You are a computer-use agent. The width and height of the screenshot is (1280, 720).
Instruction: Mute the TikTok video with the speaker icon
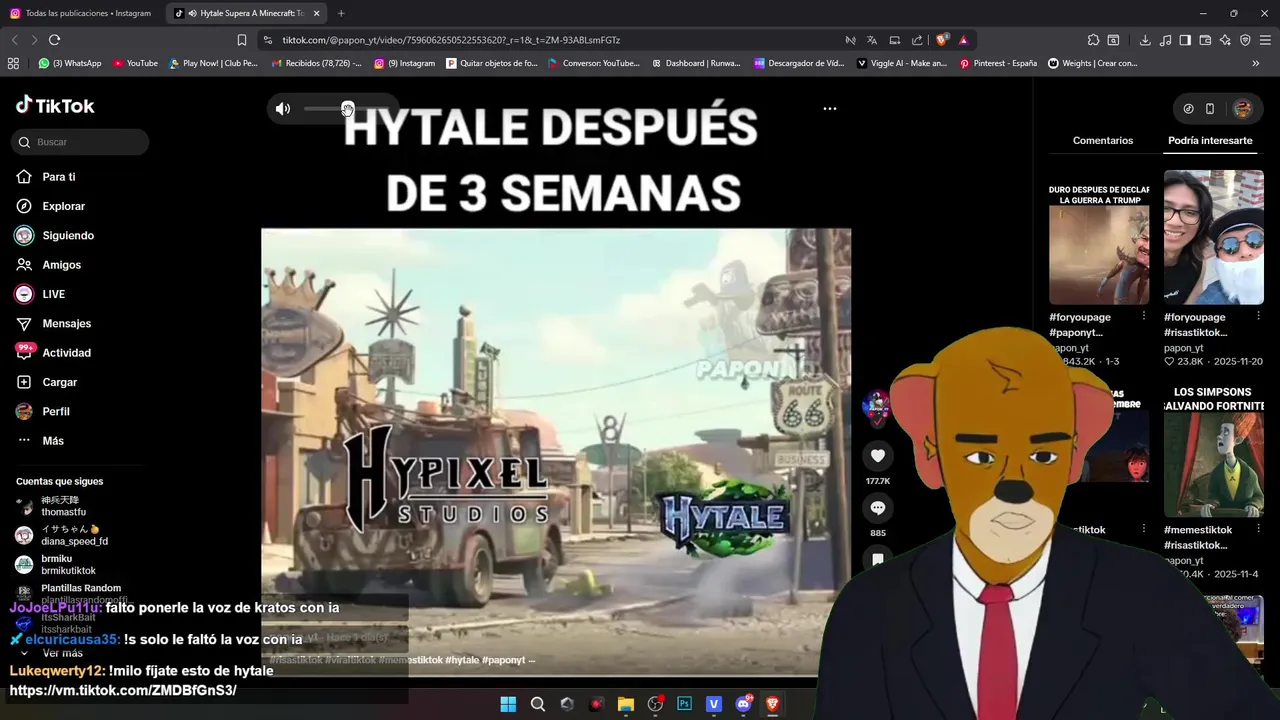coord(283,109)
